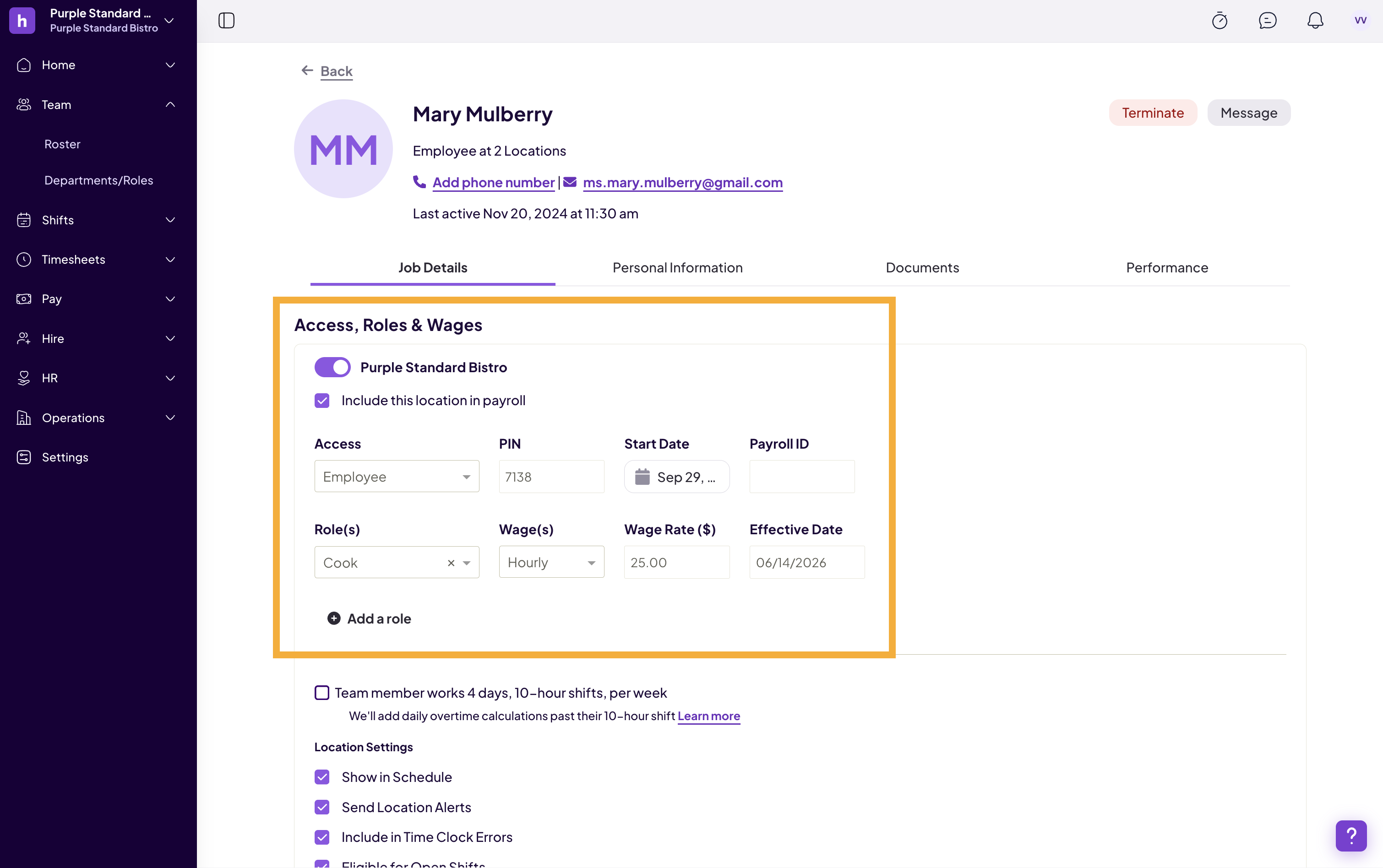Switch to the Personal Information tab

(677, 267)
